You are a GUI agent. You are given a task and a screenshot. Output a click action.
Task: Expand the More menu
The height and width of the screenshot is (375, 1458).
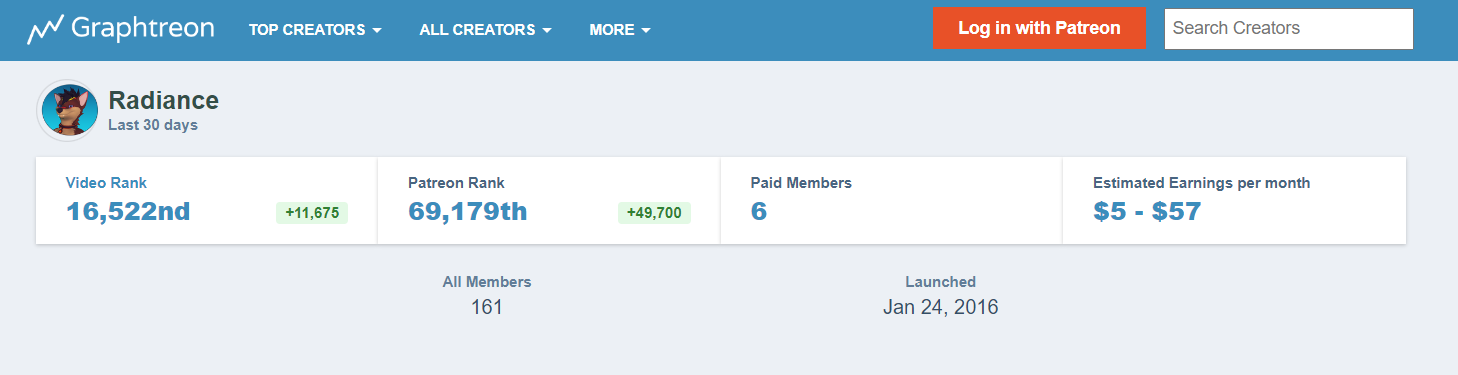(620, 30)
